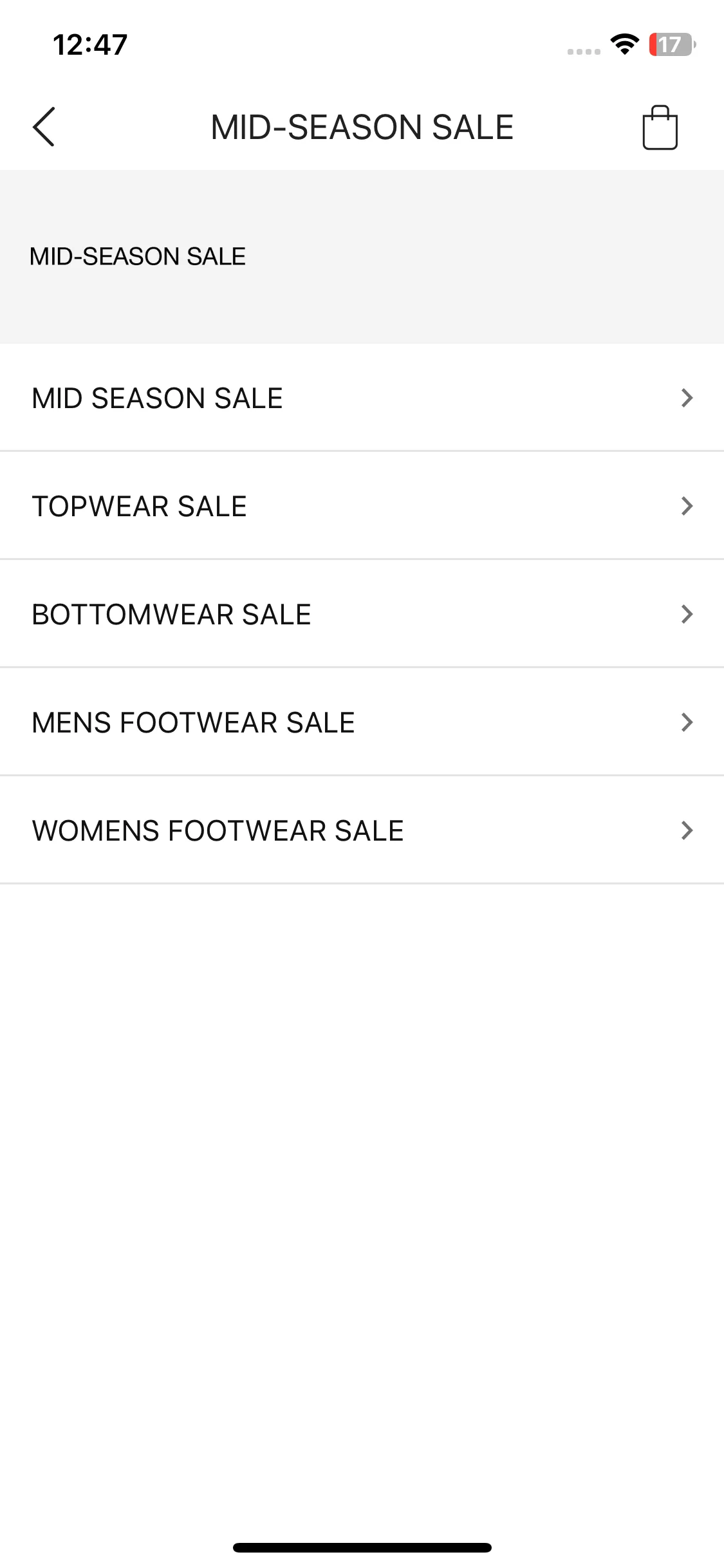Image resolution: width=724 pixels, height=1568 pixels.
Task: Expand chevron beside MID SEASON SALE
Action: pos(687,398)
